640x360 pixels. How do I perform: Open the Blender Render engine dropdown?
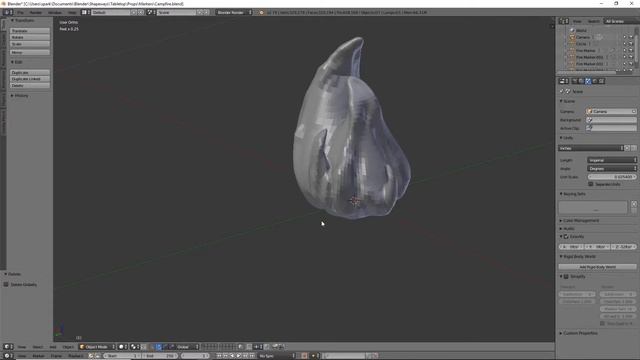tap(234, 12)
